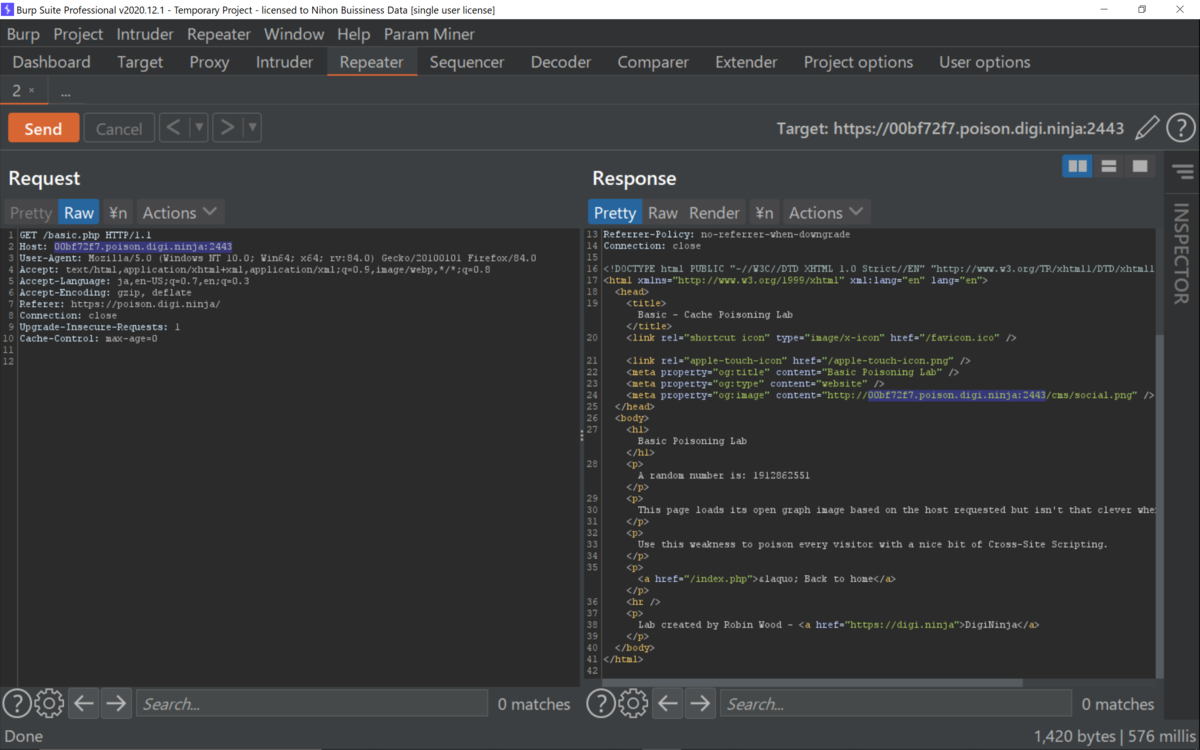Screen dimensions: 1200x750
Task: Click 'A random number is' response line
Action: [x=723, y=476]
